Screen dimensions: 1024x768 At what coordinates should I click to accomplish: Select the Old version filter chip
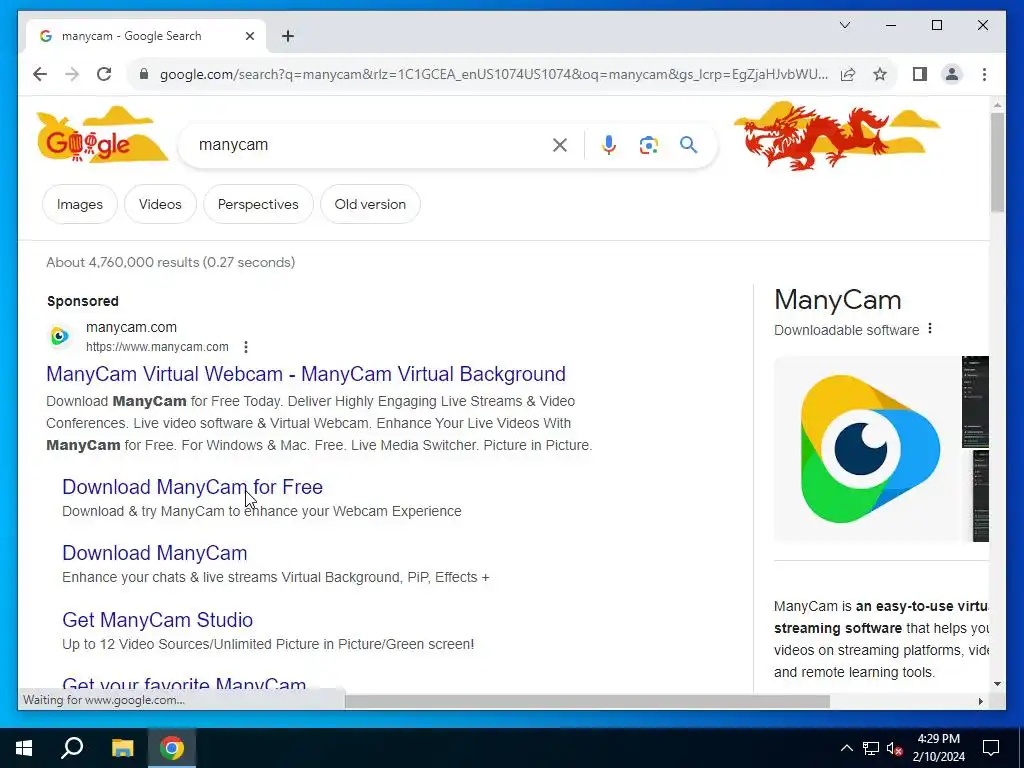[370, 204]
